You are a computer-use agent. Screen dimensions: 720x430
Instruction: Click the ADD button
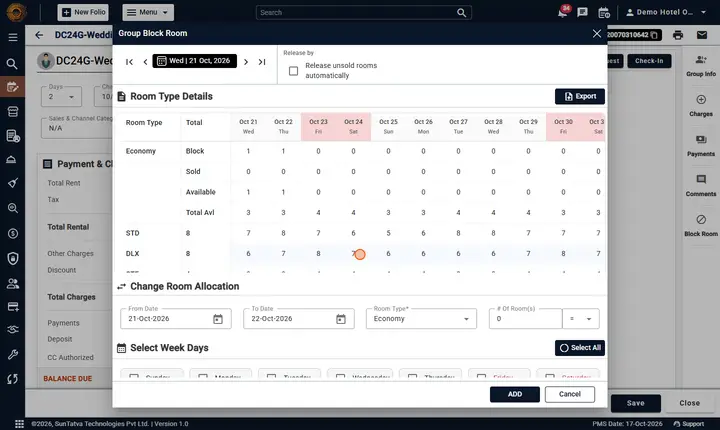point(515,394)
